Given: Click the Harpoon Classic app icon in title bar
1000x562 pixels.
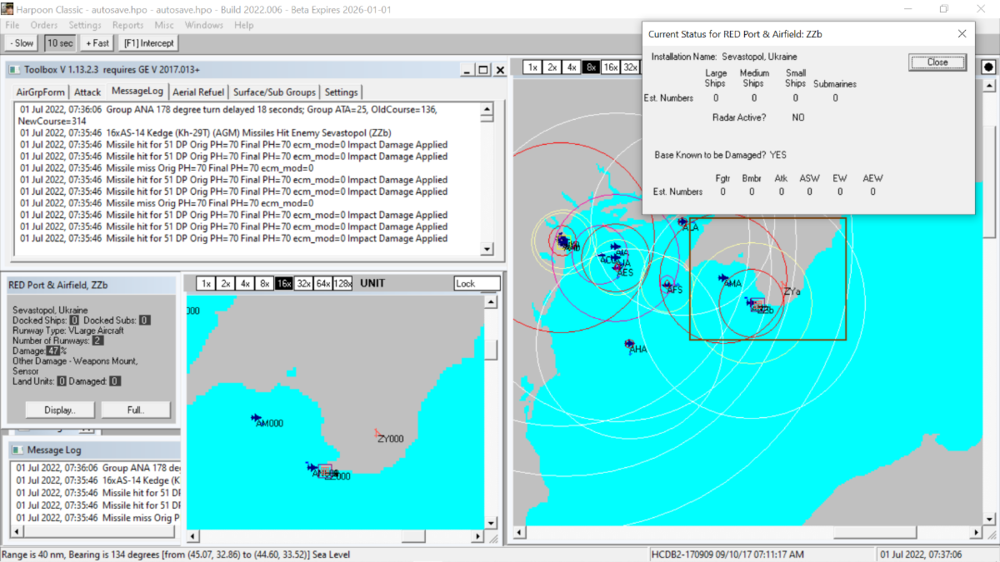Looking at the screenshot, I should pyautogui.click(x=7, y=9).
